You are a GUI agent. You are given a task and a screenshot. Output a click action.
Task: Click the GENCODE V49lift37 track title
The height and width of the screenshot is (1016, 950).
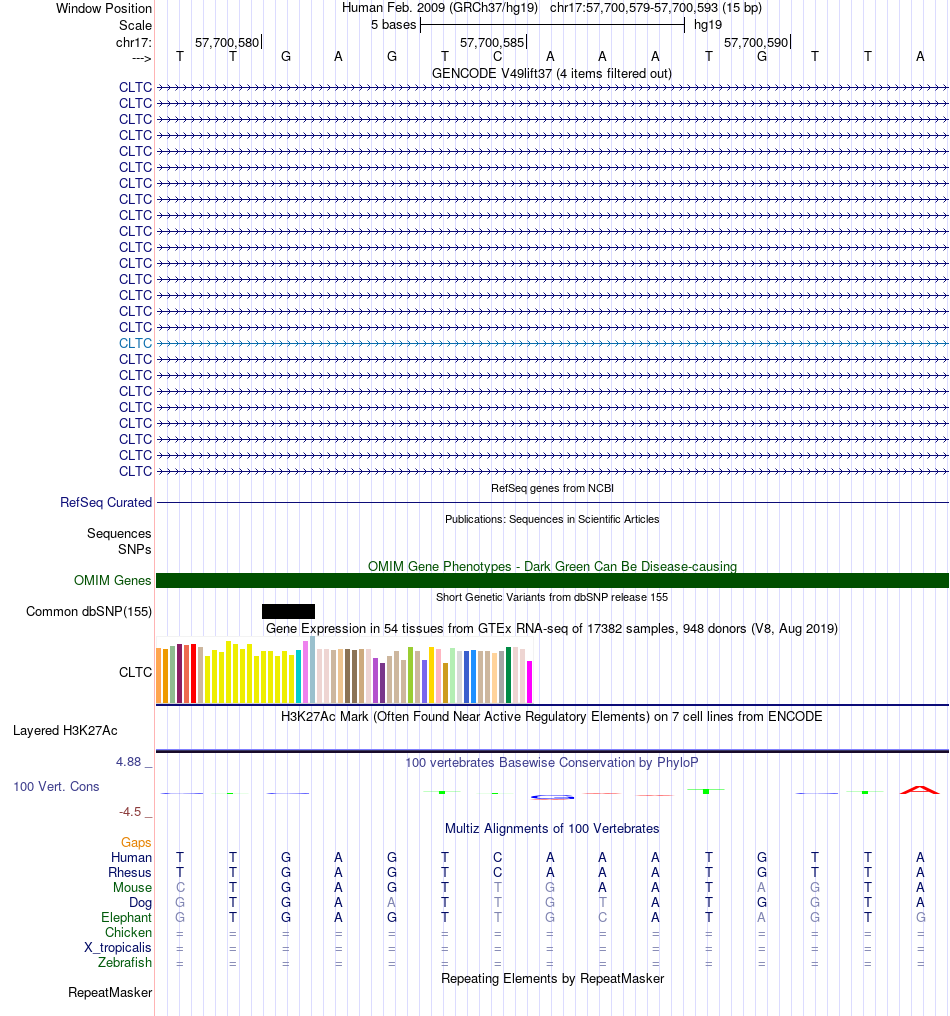coord(551,74)
